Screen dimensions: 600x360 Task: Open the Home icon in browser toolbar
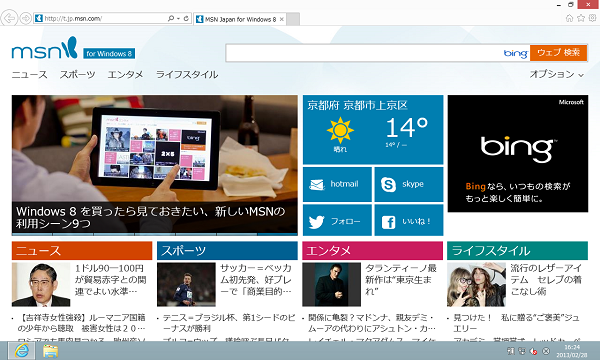pyautogui.click(x=569, y=18)
